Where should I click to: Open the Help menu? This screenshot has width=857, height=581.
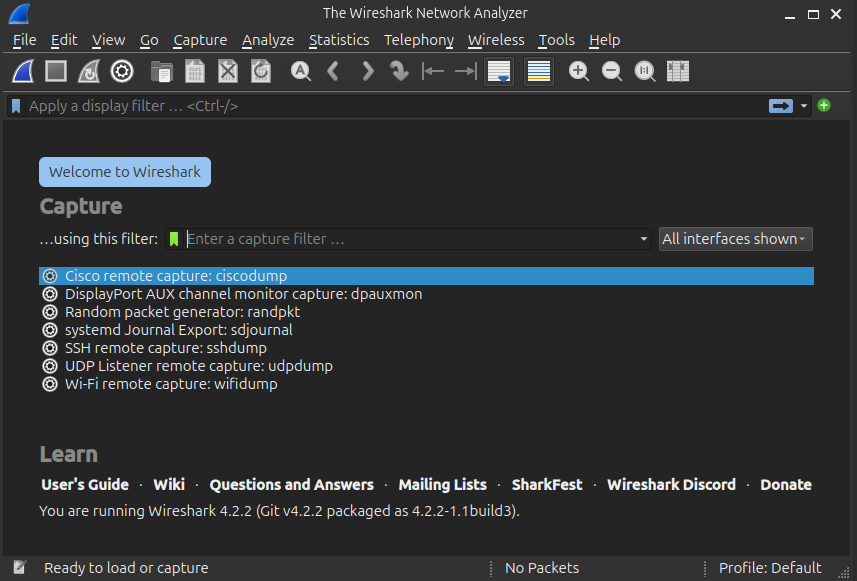604,40
